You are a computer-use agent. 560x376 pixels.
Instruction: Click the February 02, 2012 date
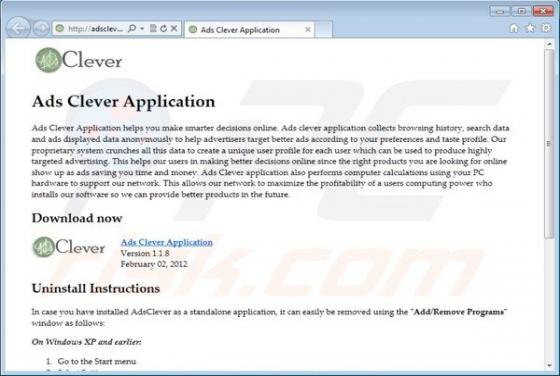click(x=154, y=264)
